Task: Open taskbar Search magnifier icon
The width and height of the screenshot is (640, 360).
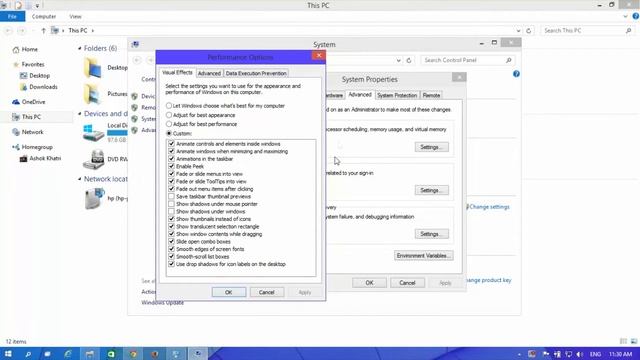Action: pyautogui.click(x=28, y=354)
